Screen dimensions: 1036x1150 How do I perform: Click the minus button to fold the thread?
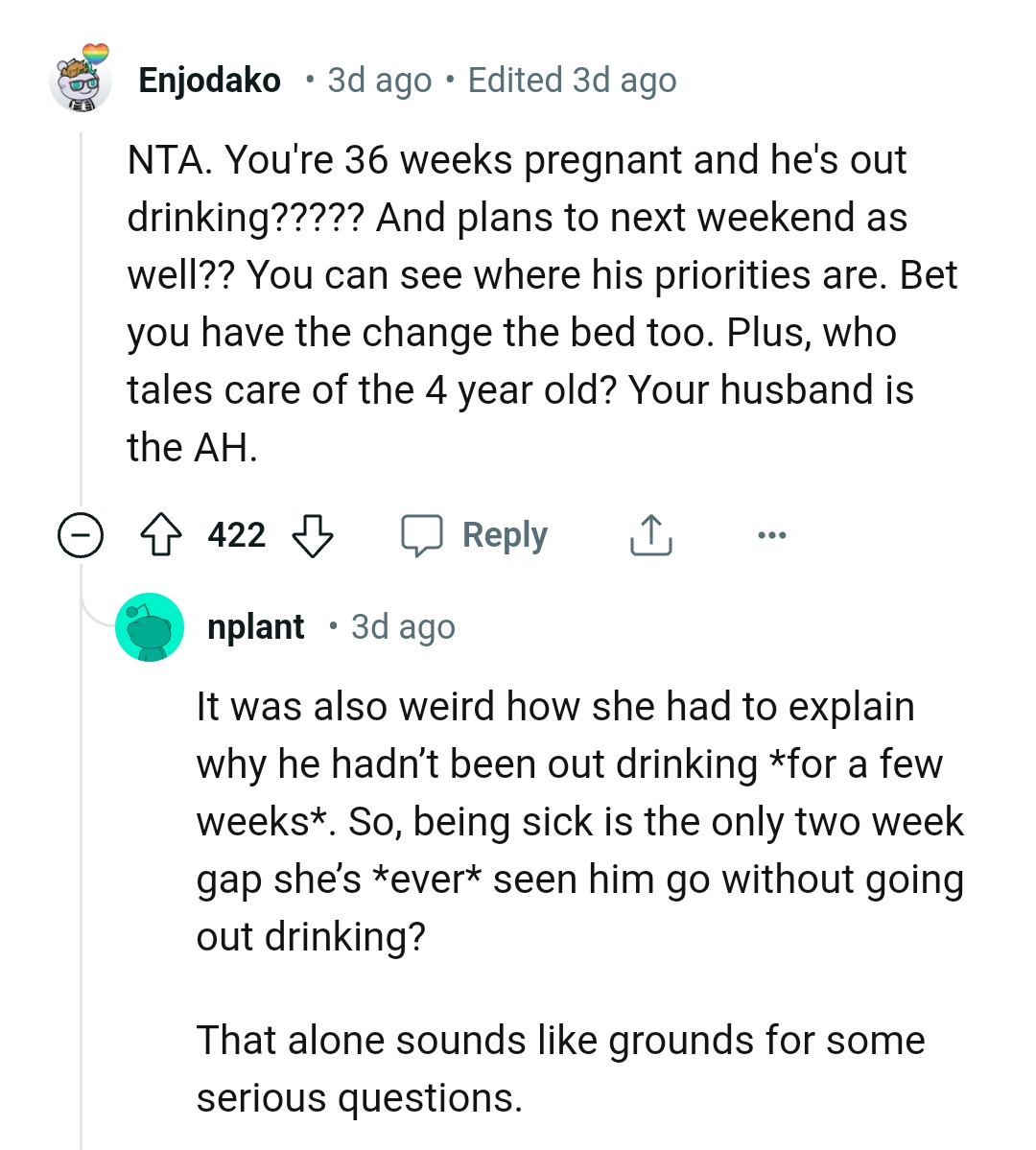coord(81,537)
